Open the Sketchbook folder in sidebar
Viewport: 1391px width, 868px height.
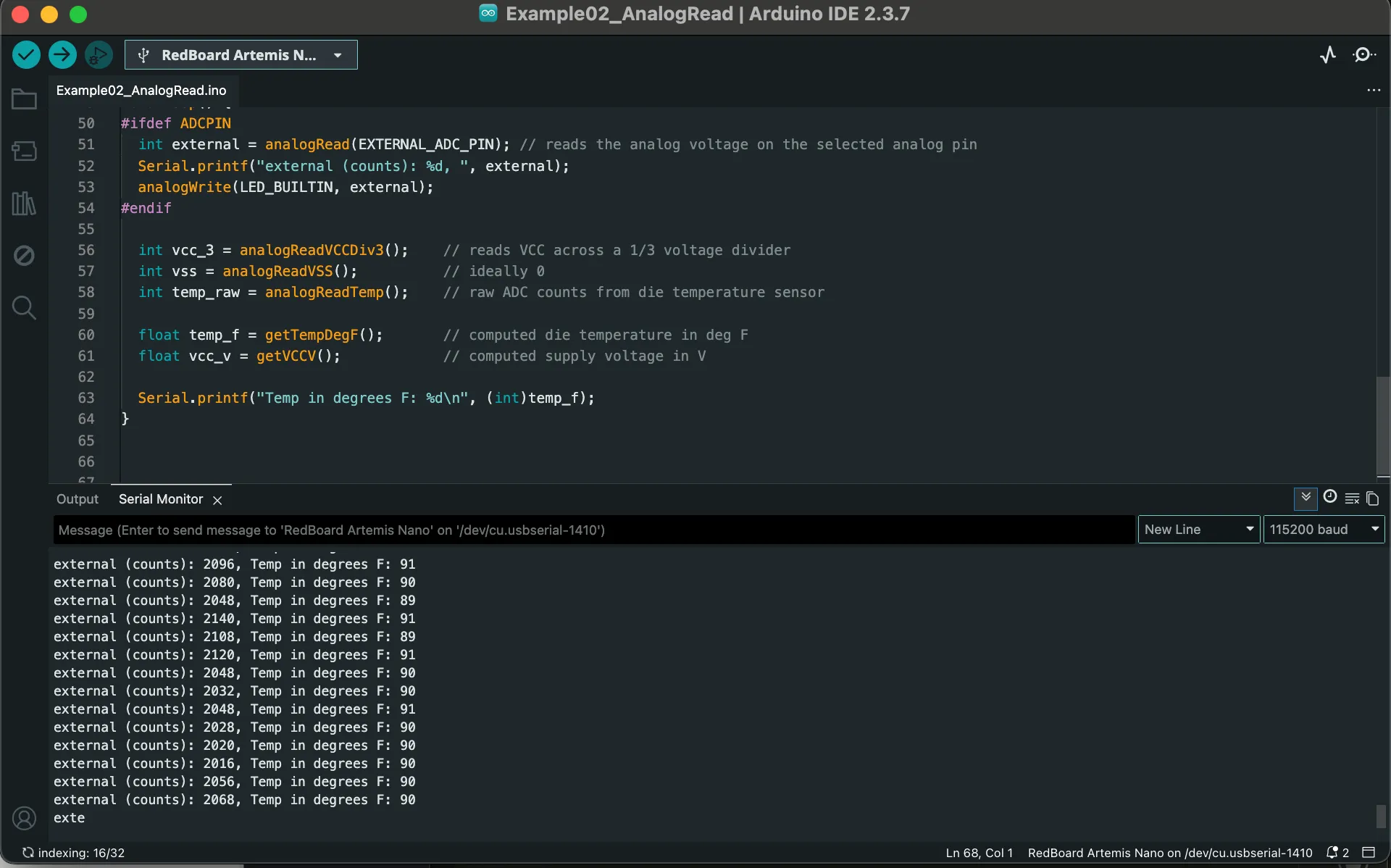[24, 99]
